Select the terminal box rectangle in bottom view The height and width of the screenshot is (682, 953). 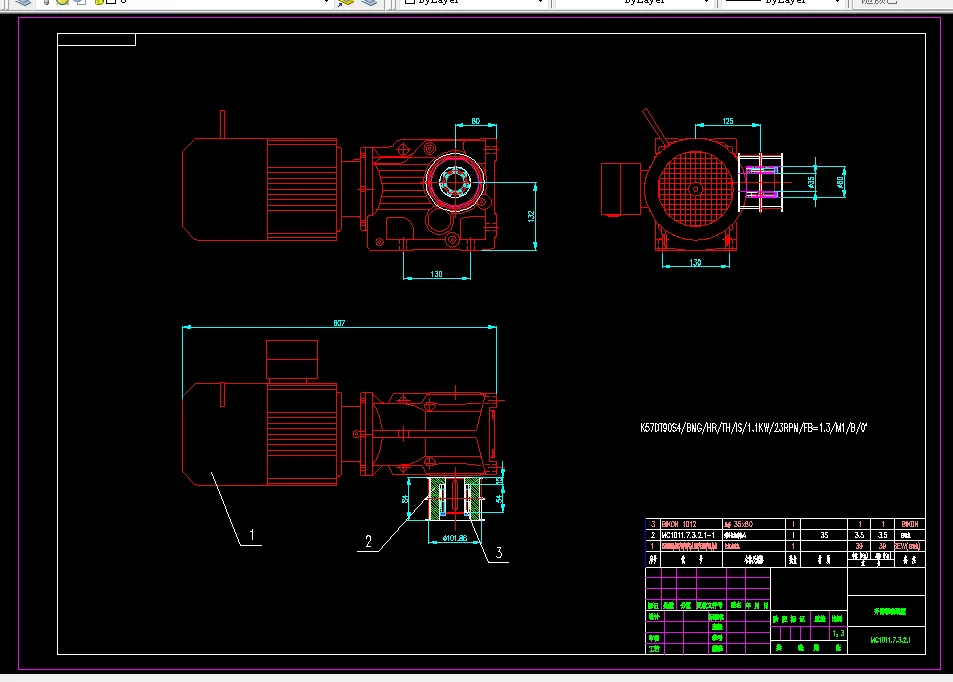pyautogui.click(x=292, y=360)
